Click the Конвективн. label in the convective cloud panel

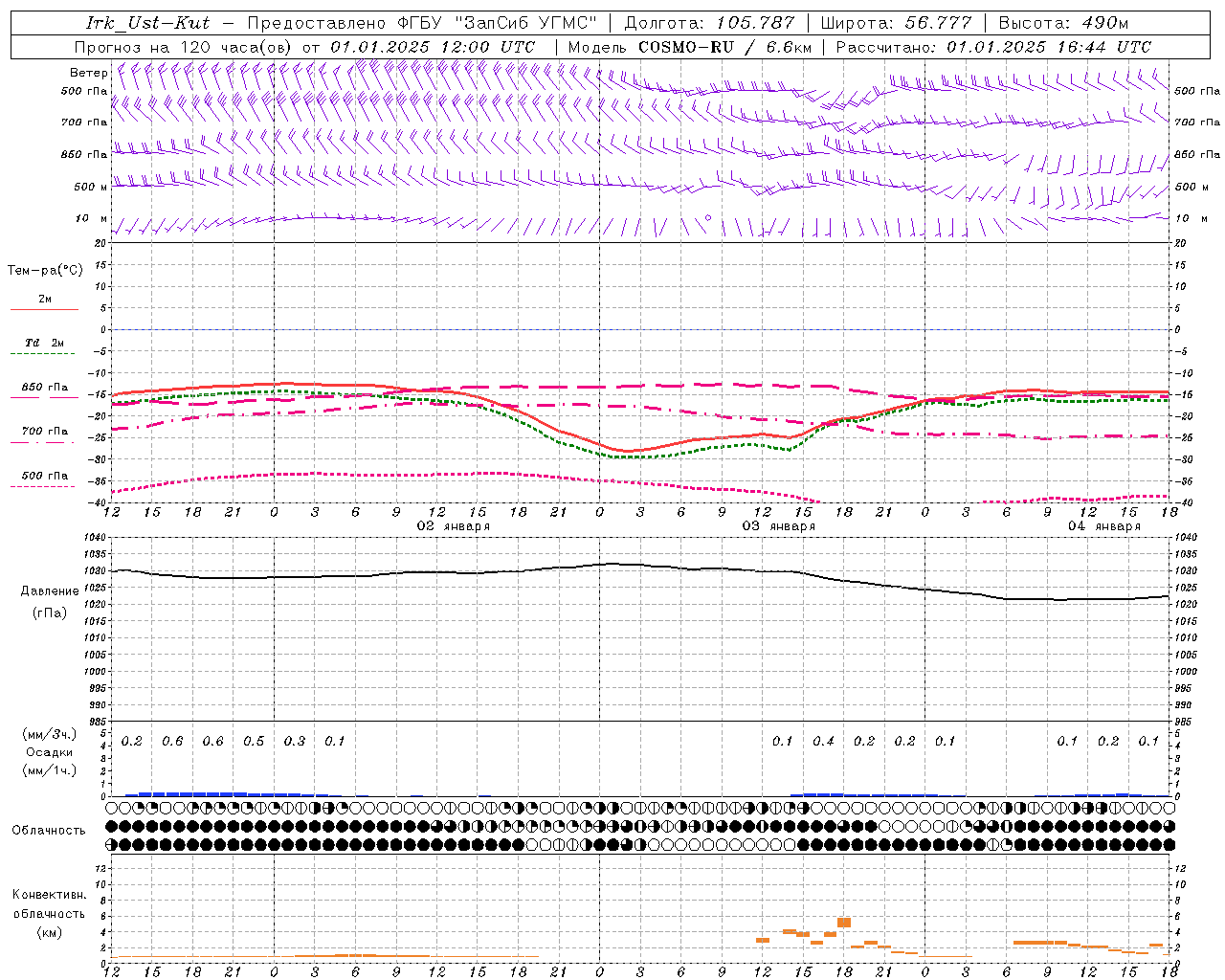click(x=49, y=895)
